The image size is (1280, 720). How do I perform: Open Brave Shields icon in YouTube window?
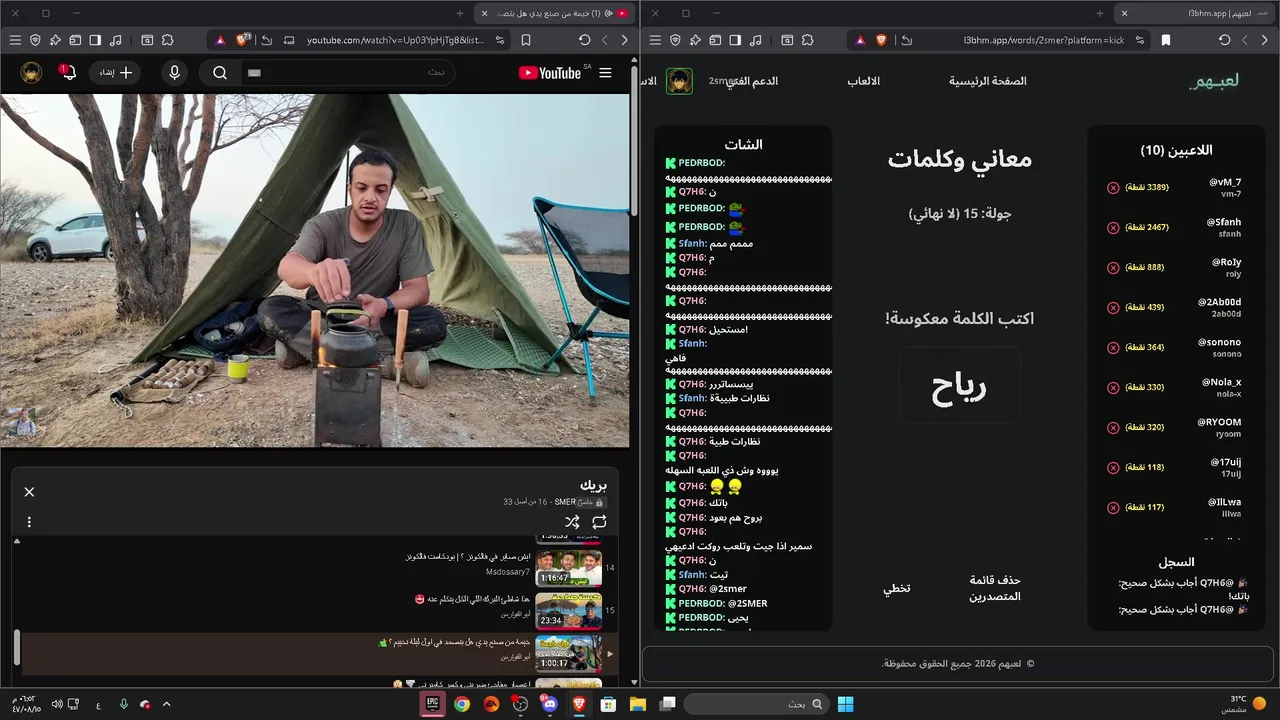243,40
